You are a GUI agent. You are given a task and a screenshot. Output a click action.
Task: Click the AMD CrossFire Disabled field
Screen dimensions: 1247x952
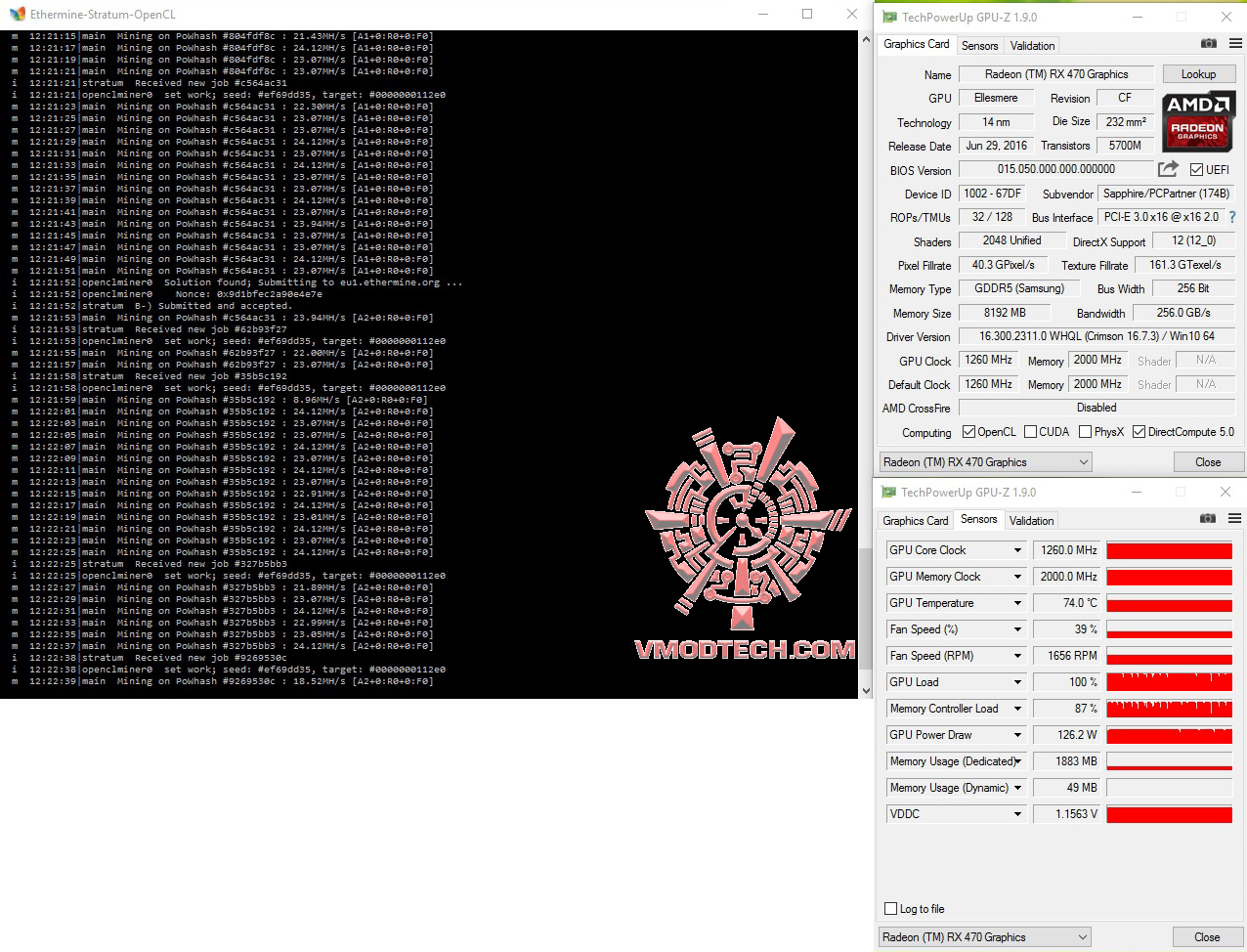tap(1096, 408)
